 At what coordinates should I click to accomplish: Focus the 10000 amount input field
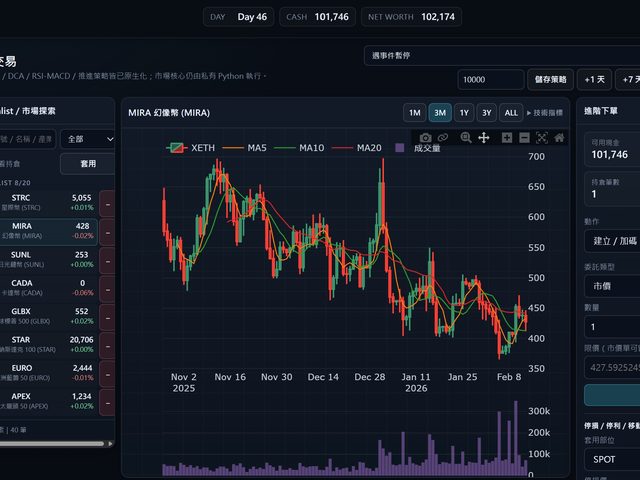[x=491, y=80]
